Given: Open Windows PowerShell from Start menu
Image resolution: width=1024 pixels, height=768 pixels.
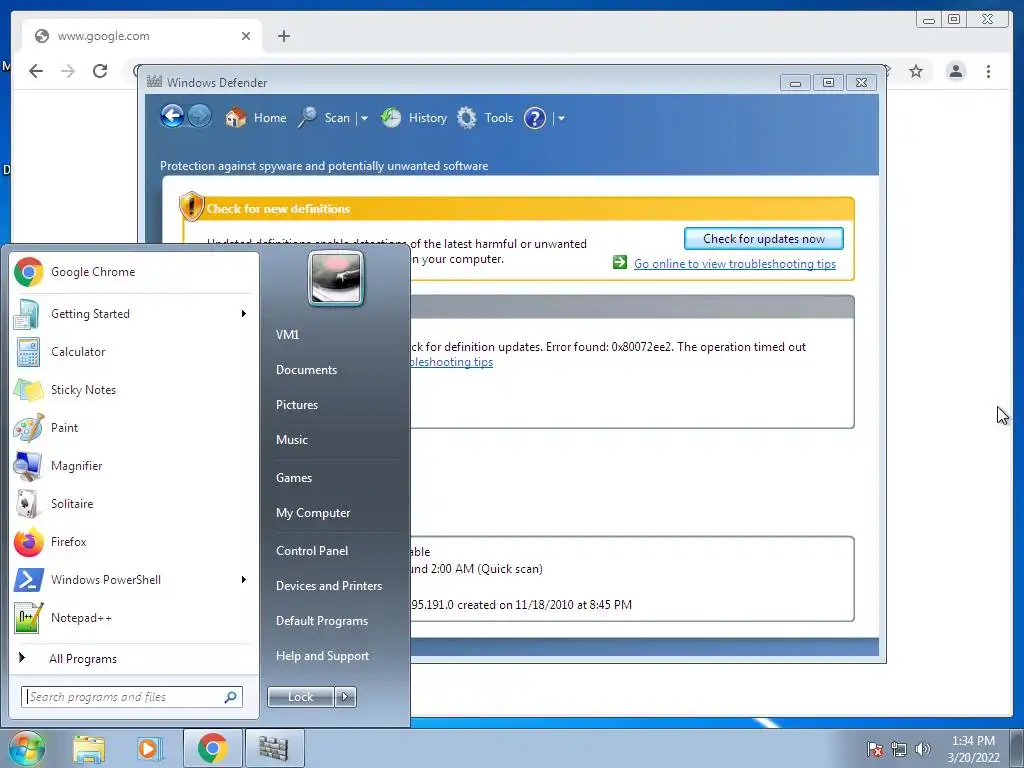Looking at the screenshot, I should point(133,580).
